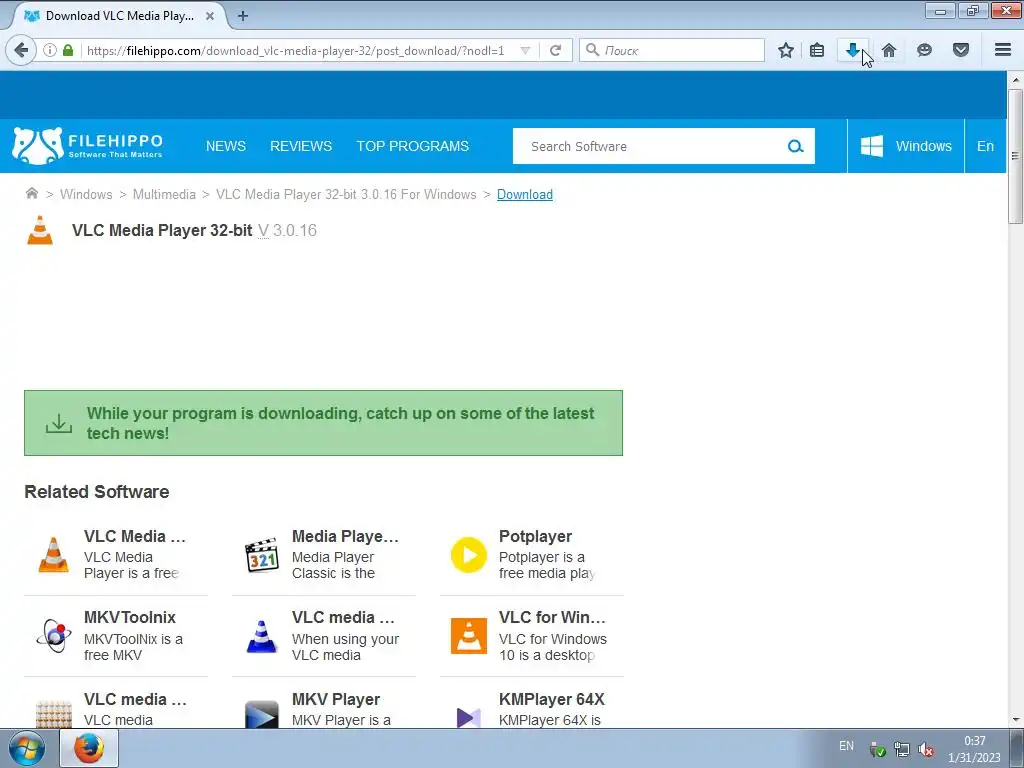The width and height of the screenshot is (1024, 768).
Task: Open the REVIEWS menu item
Action: pyautogui.click(x=301, y=146)
